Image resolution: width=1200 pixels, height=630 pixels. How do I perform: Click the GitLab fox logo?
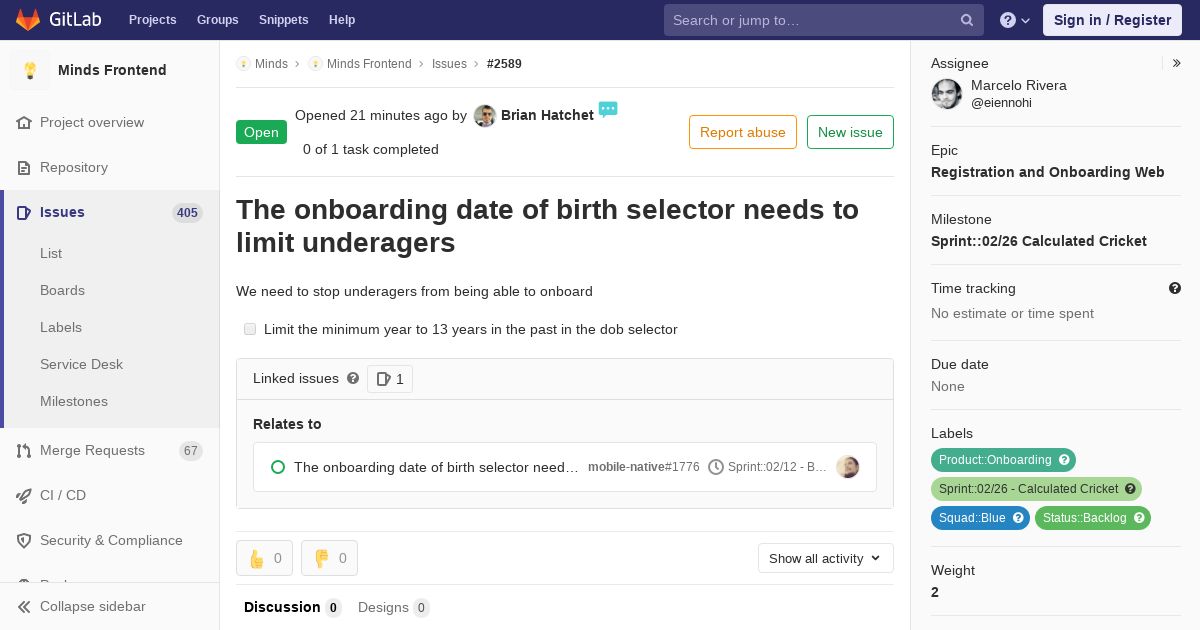(27, 20)
